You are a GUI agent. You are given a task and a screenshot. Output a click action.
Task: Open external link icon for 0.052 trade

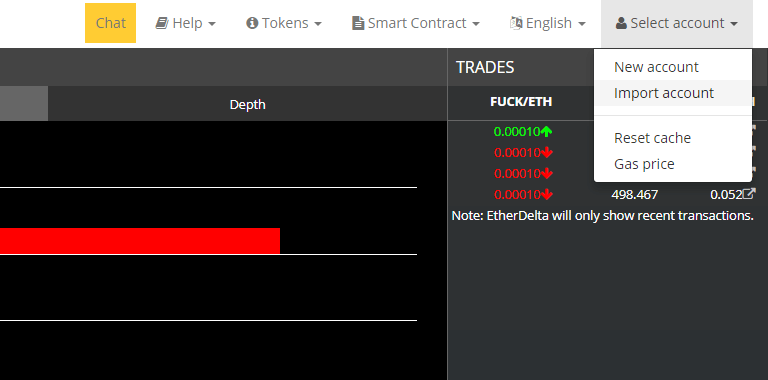749,194
